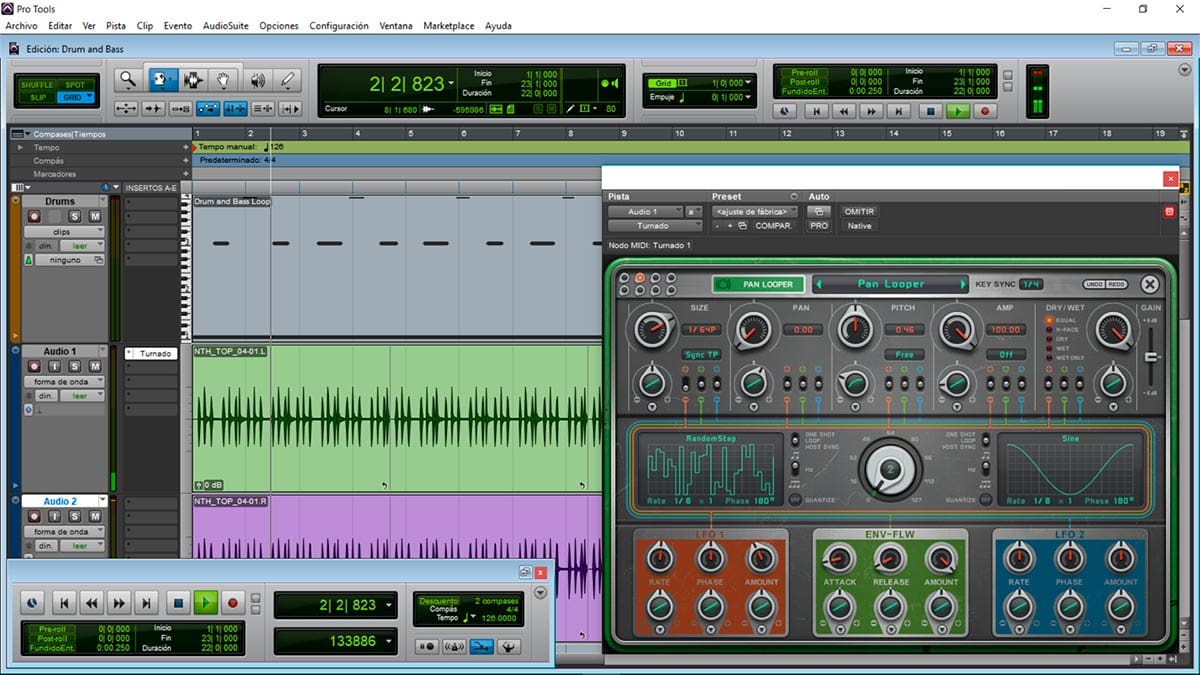Viewport: 1200px width, 675px height.
Task: Click Record in floating Transport window
Action: click(233, 603)
